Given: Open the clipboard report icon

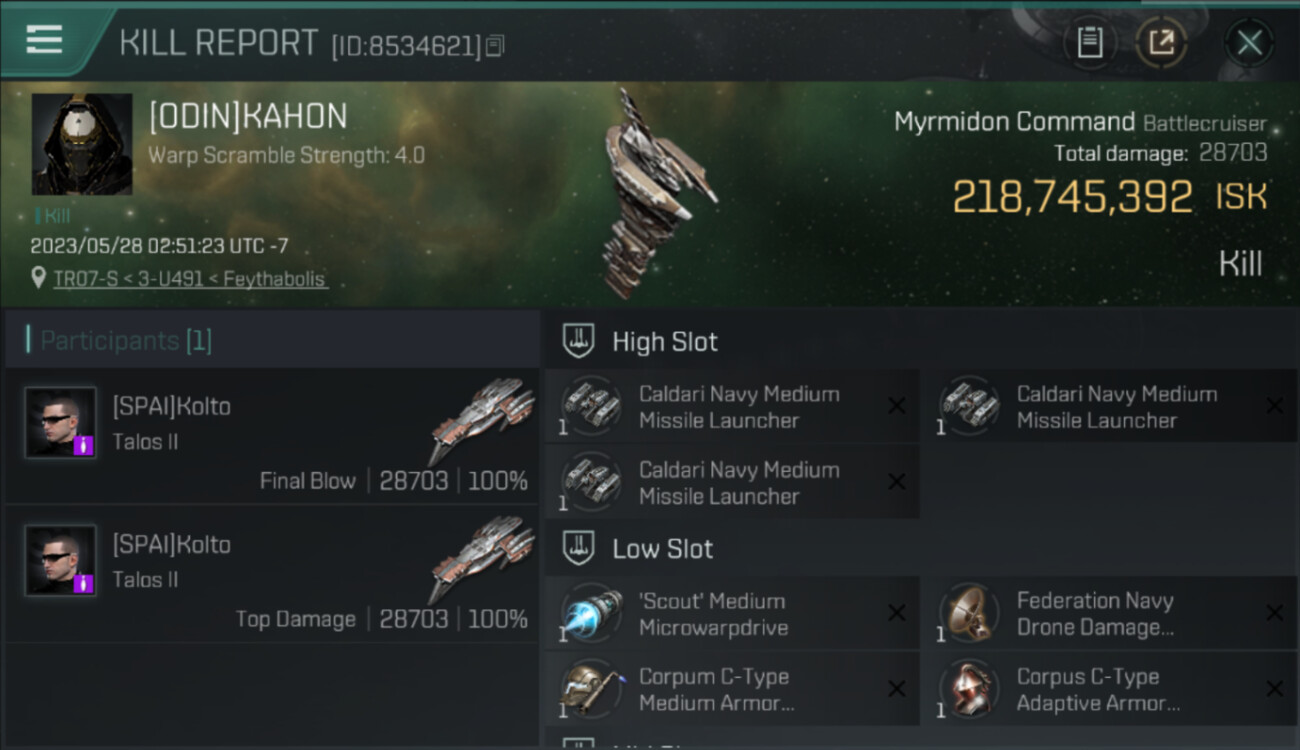Looking at the screenshot, I should 1089,43.
